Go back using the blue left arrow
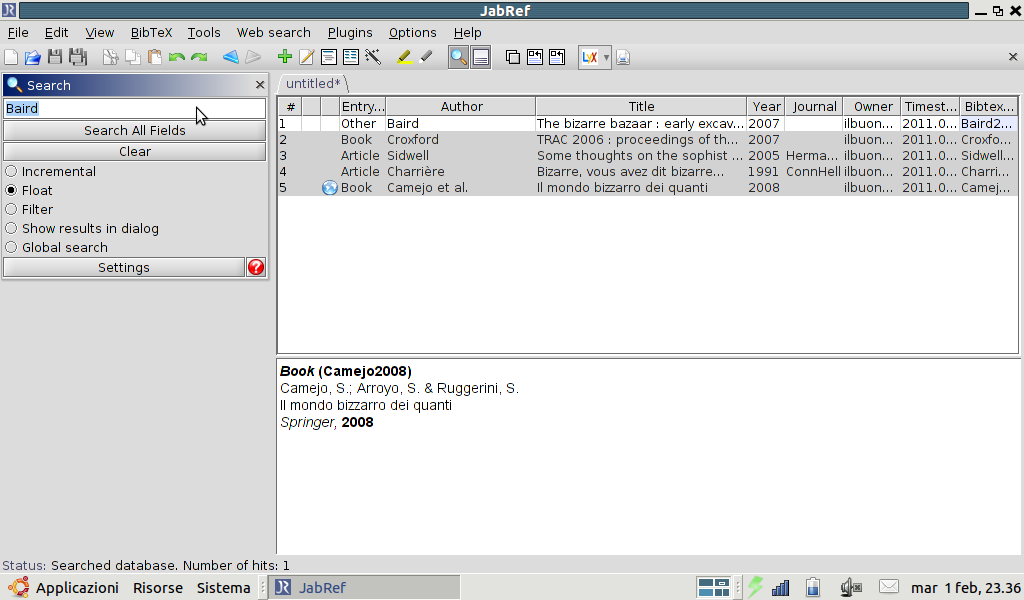The height and width of the screenshot is (600, 1024). (231, 57)
